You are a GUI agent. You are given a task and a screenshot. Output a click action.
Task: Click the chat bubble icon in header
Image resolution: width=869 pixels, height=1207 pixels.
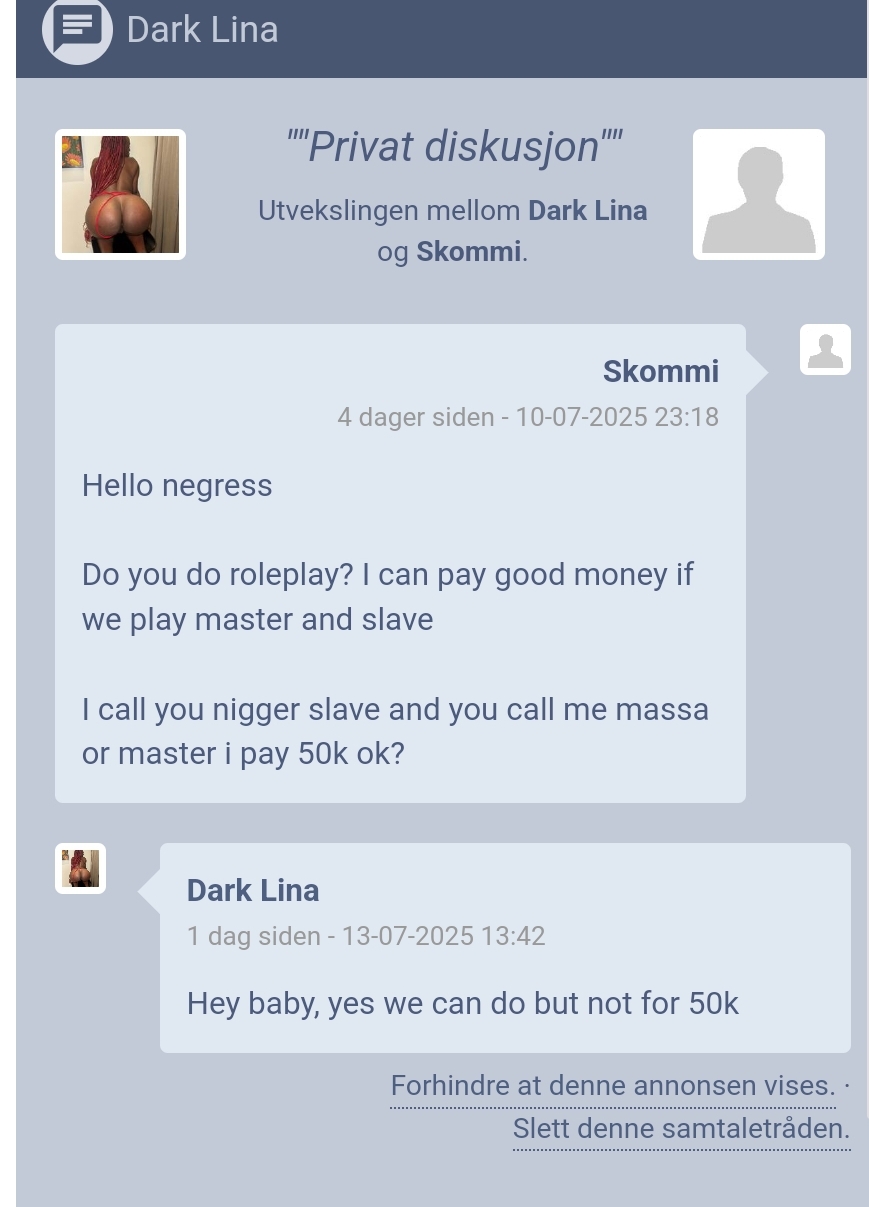(77, 29)
